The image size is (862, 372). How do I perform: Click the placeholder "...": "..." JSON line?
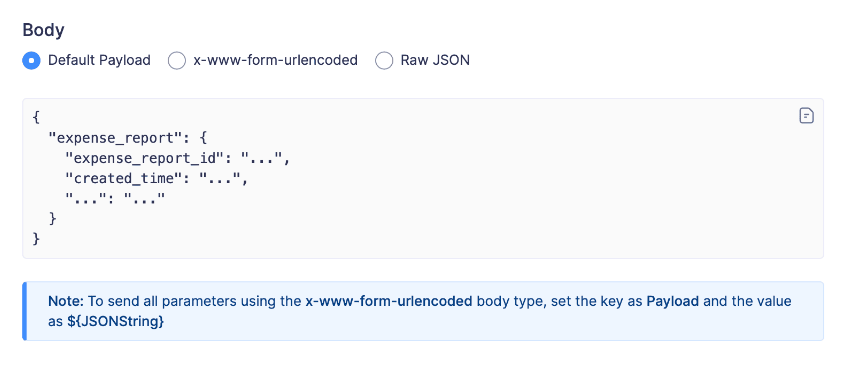pos(115,199)
